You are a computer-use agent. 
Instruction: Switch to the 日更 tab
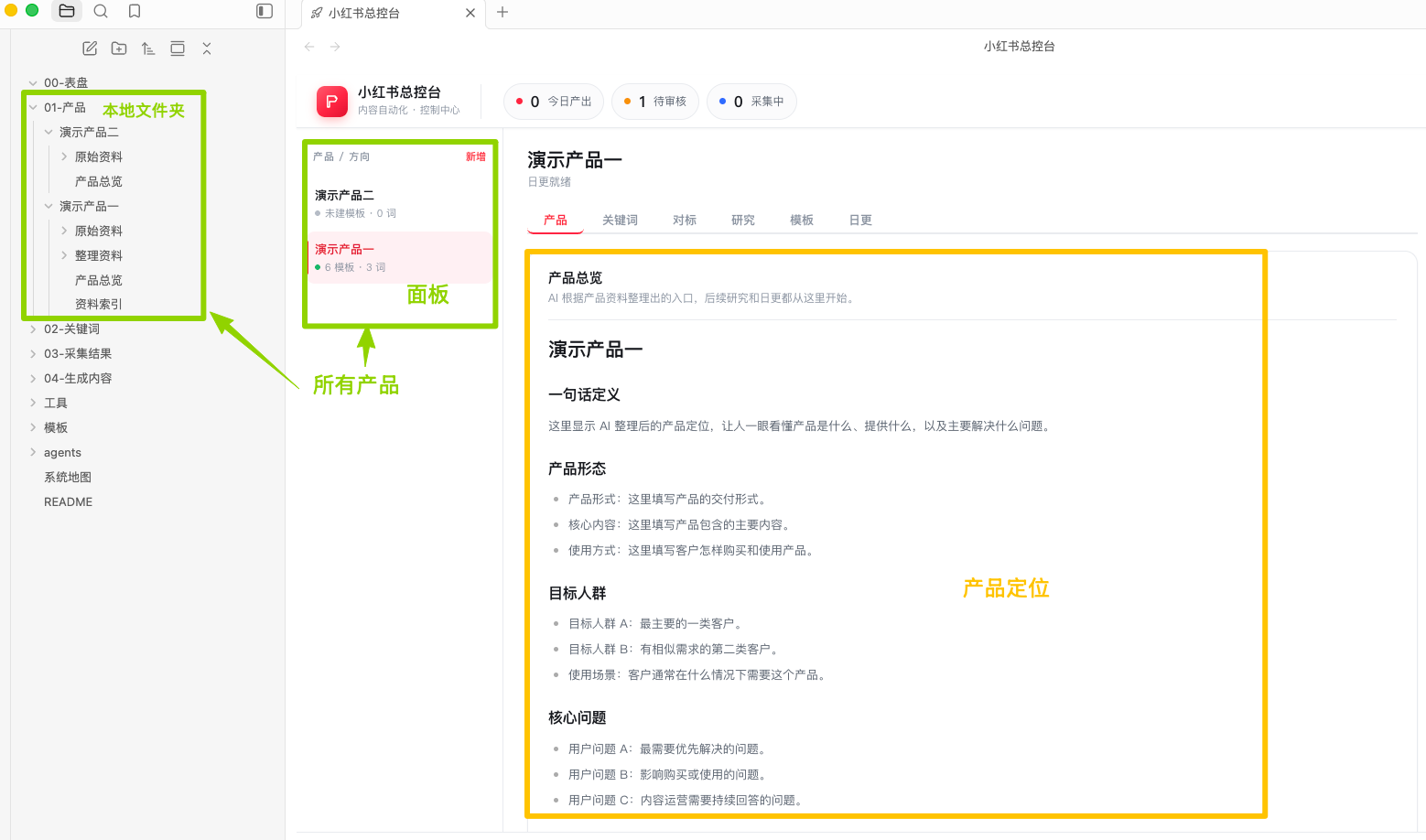point(860,220)
